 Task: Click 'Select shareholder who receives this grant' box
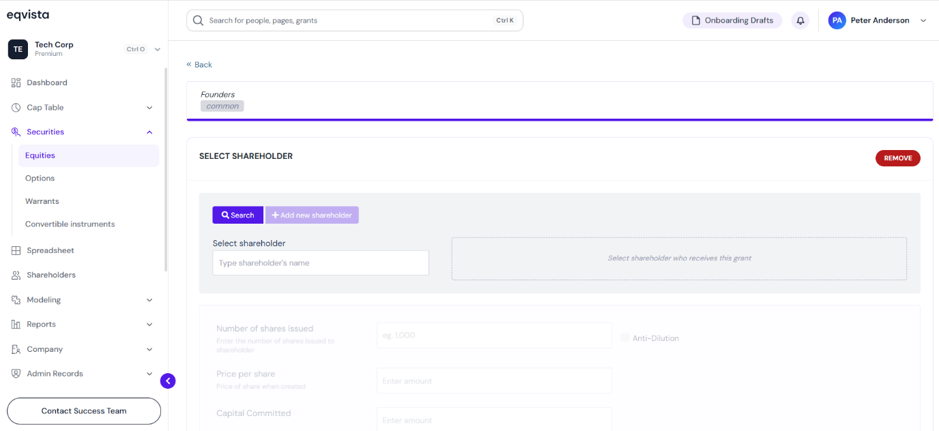click(679, 259)
